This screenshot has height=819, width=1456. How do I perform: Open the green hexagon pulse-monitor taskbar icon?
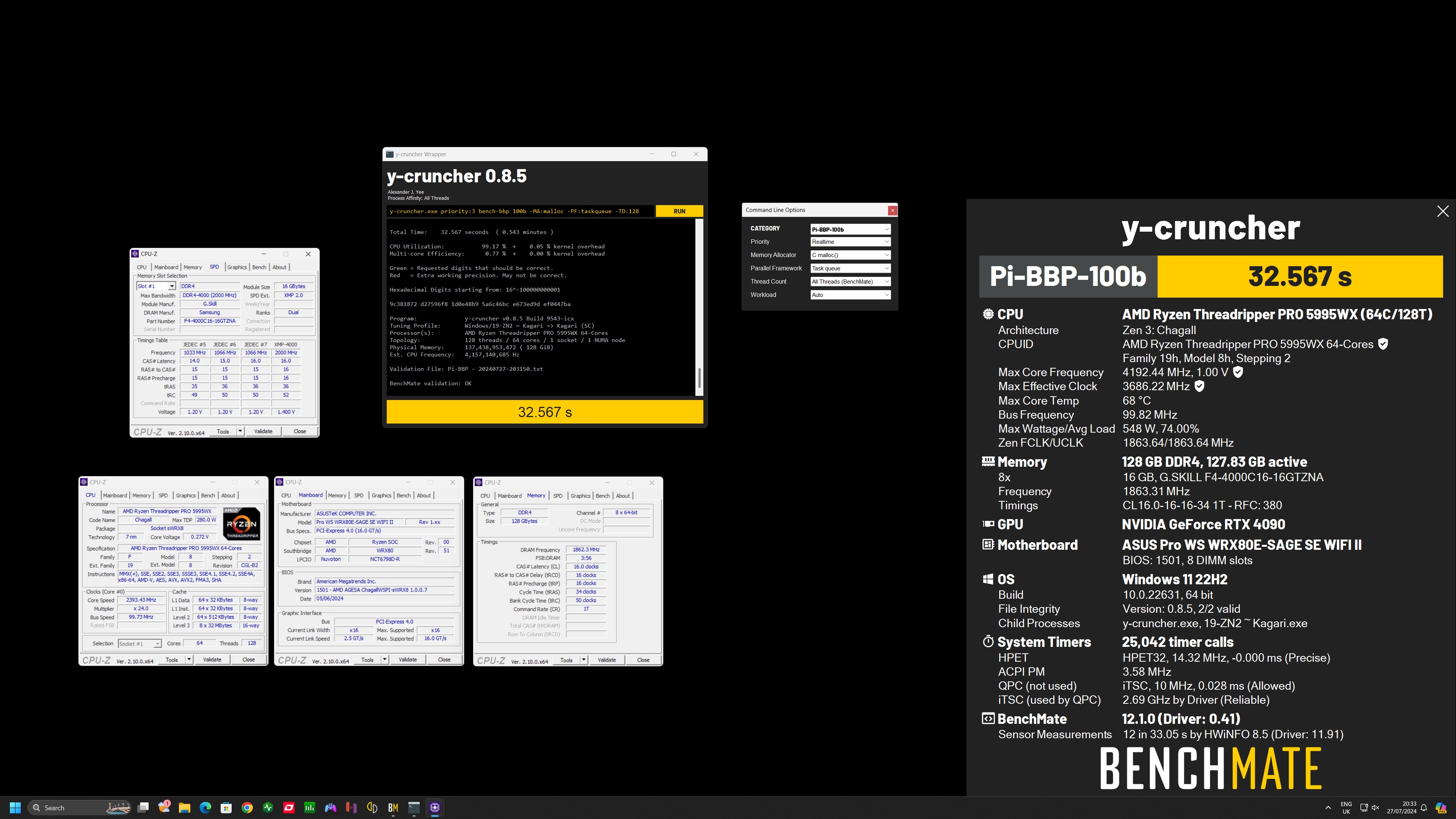268,807
